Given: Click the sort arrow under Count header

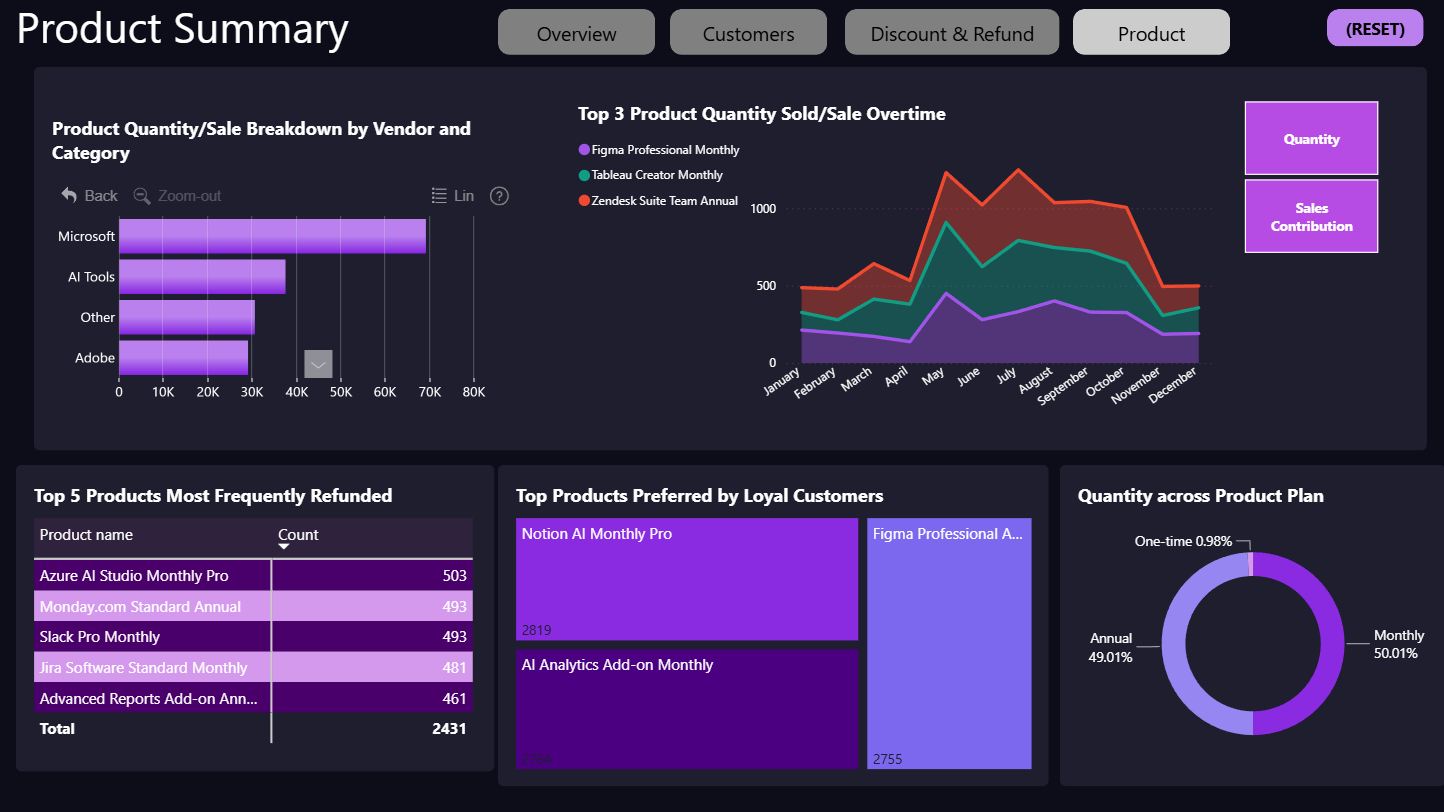Looking at the screenshot, I should (x=284, y=547).
